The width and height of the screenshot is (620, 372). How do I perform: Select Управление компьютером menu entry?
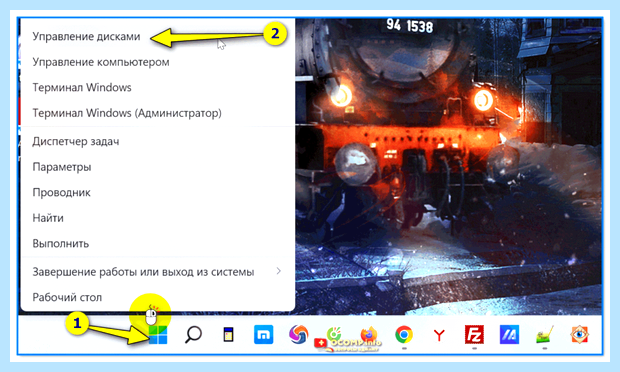[101, 62]
